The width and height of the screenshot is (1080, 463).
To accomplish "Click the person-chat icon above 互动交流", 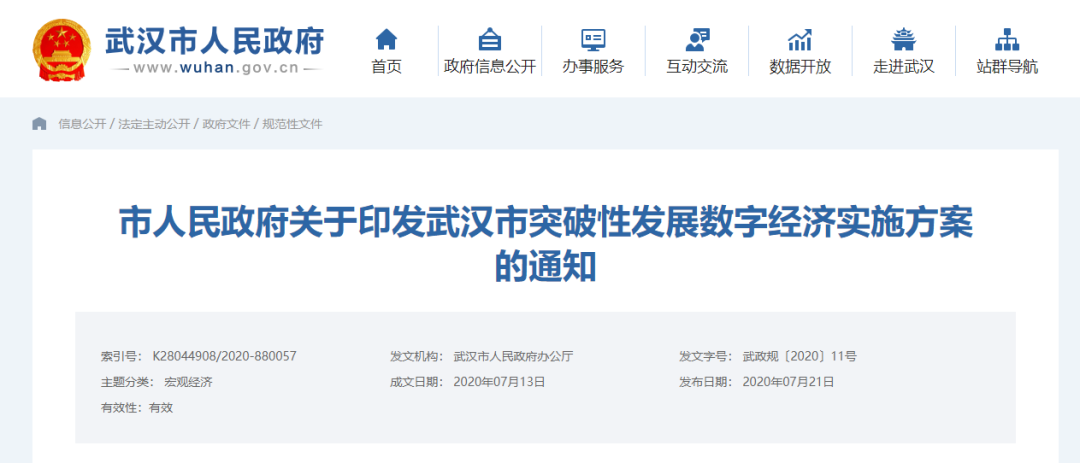I will point(696,39).
